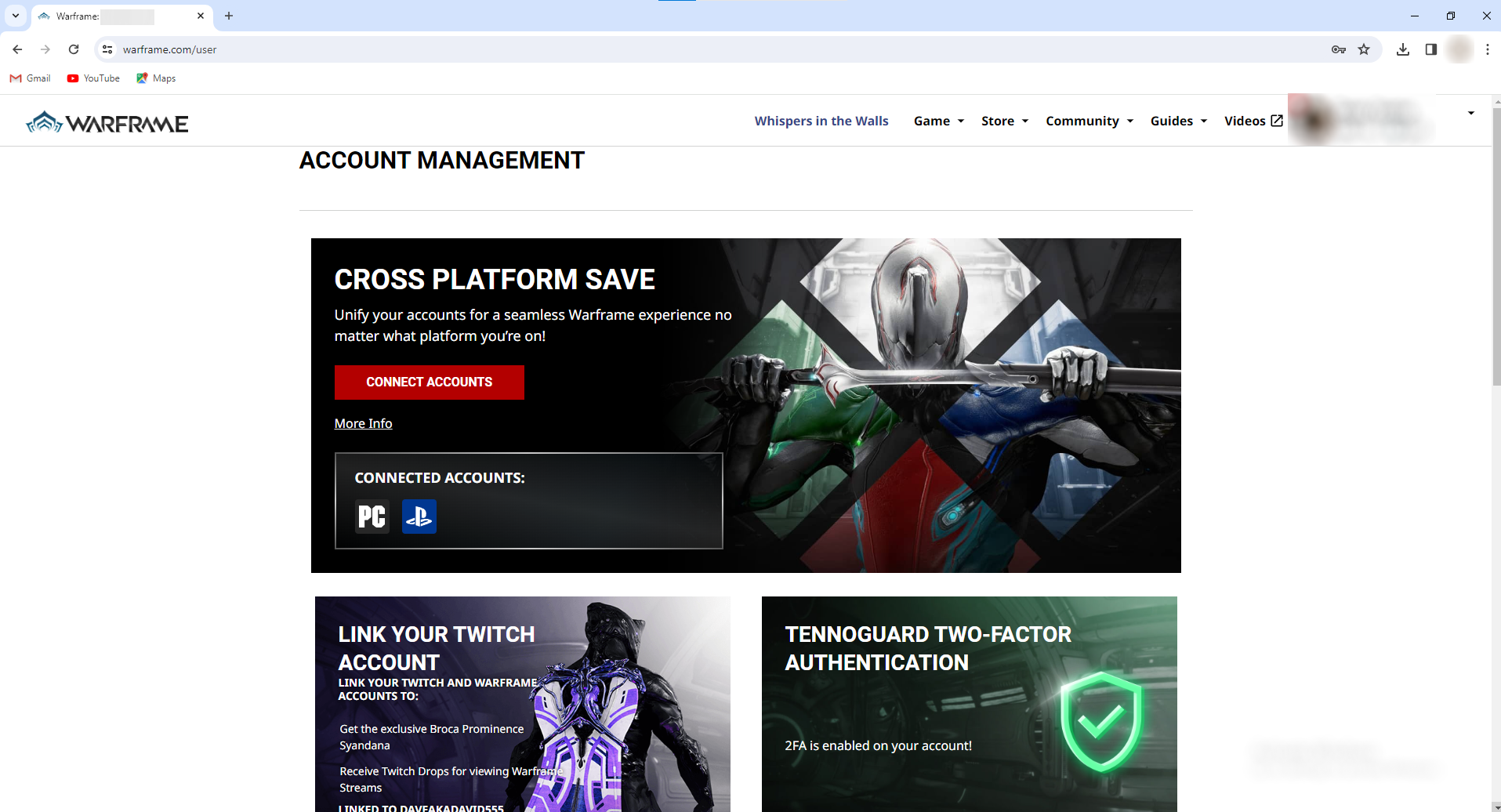1501x812 pixels.
Task: Click the Account Management heading
Action: pos(442,161)
